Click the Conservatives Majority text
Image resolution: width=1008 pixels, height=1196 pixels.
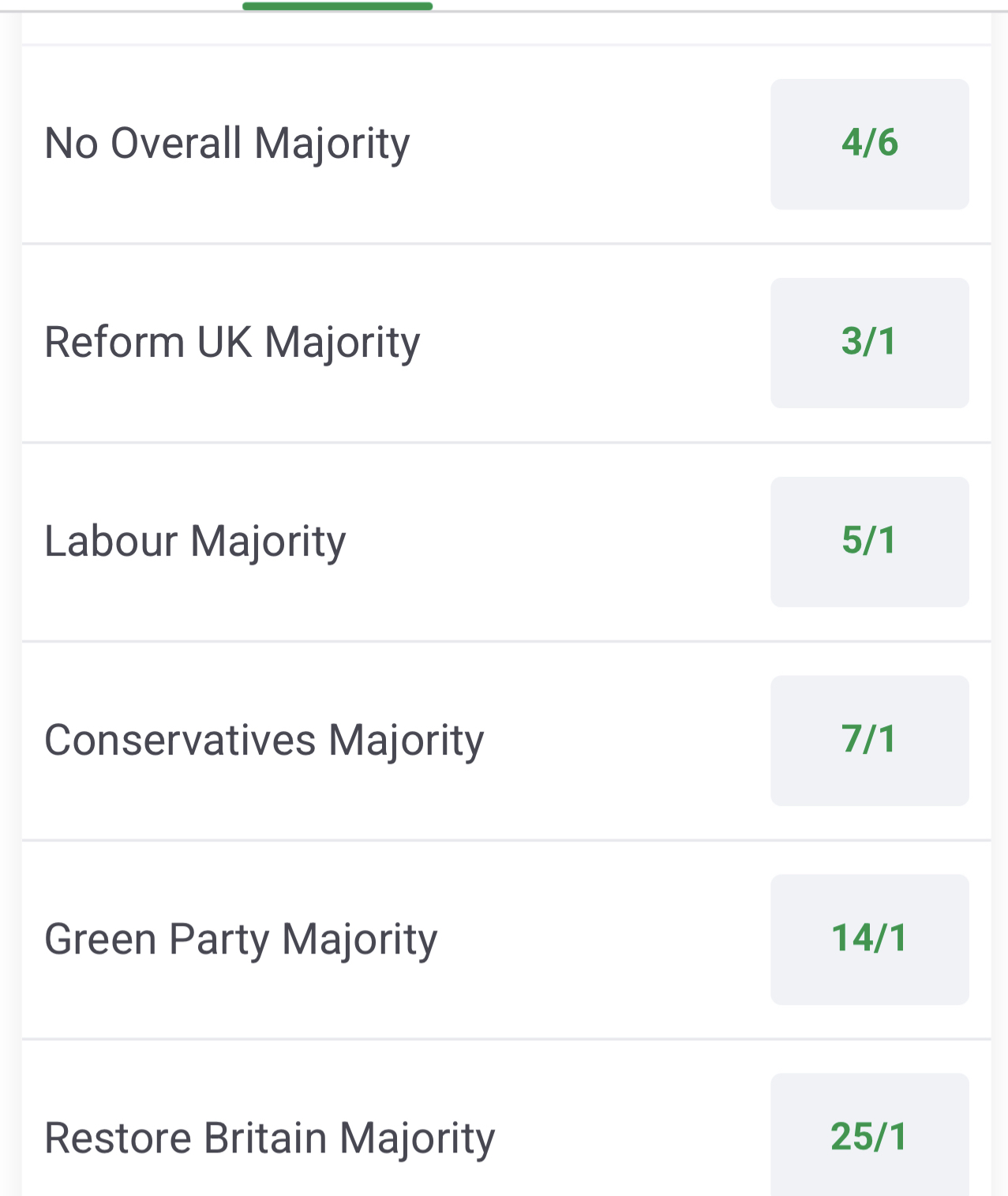tap(264, 740)
